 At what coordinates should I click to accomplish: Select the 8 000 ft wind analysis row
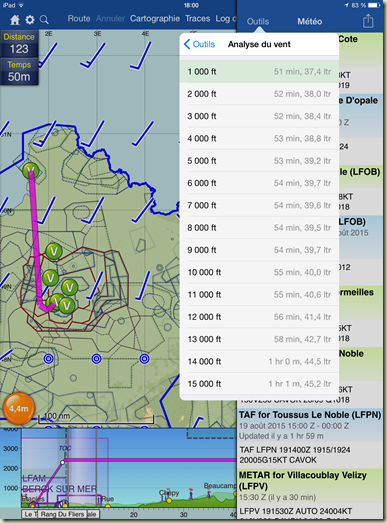click(259, 228)
